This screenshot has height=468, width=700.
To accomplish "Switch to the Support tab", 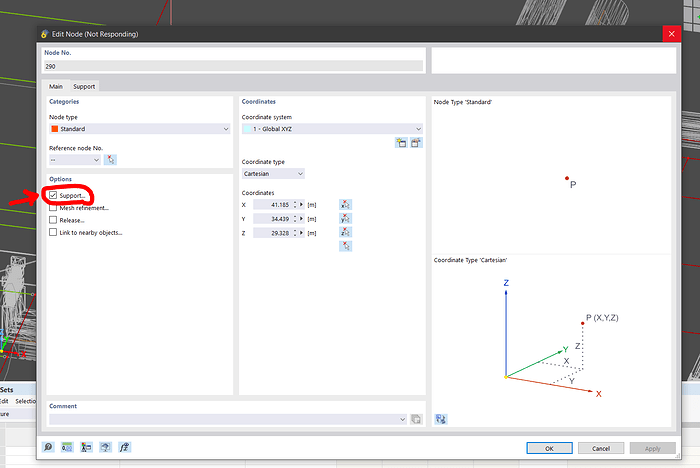I will click(84, 86).
